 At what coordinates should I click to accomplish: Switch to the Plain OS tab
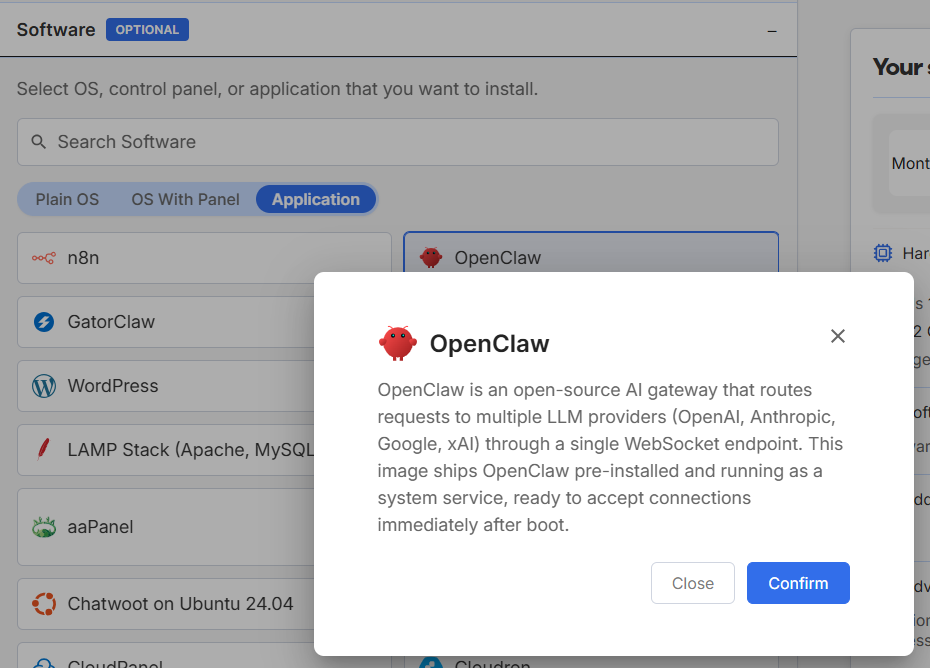tap(67, 199)
